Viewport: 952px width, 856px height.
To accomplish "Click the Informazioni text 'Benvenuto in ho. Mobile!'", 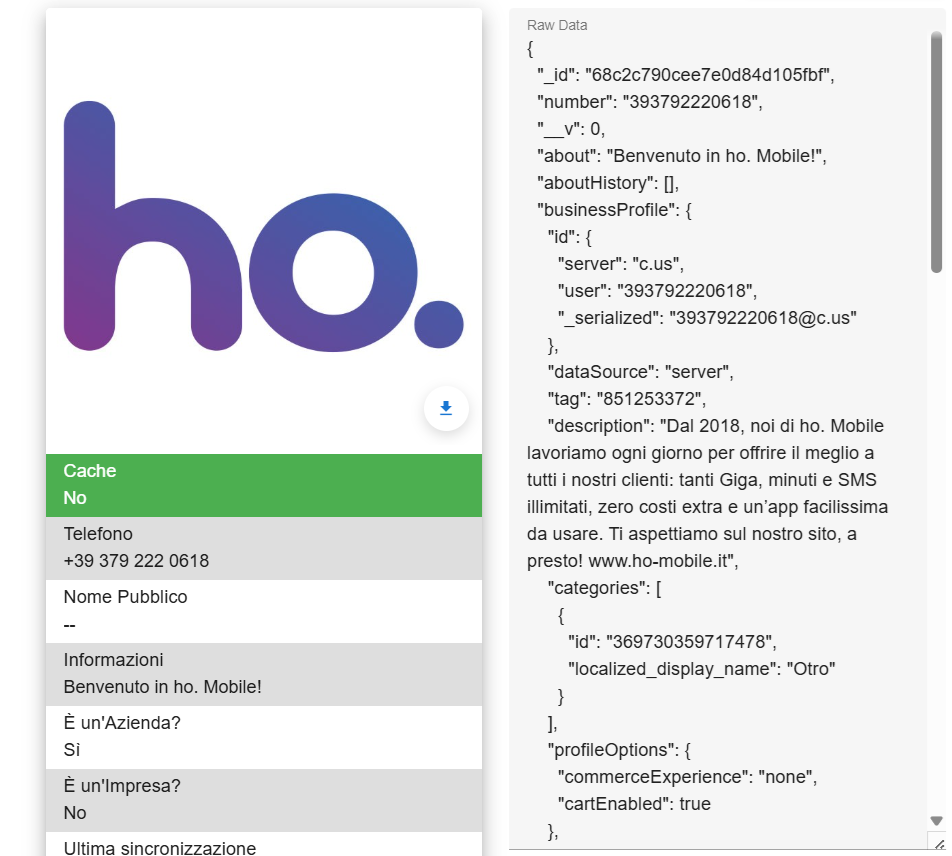I will coord(162,687).
